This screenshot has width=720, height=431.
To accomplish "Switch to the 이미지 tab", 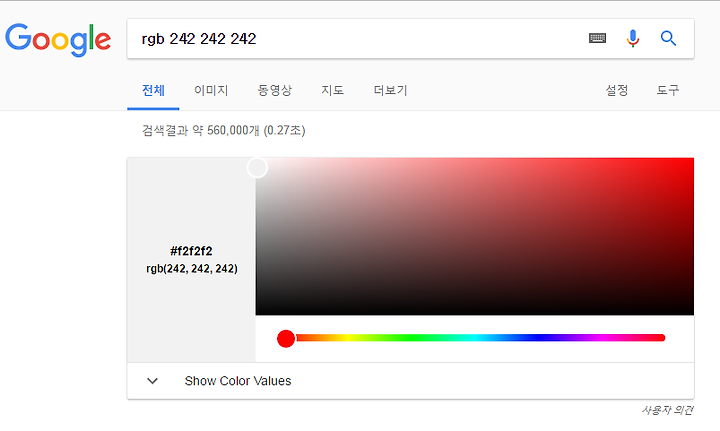I will [211, 90].
